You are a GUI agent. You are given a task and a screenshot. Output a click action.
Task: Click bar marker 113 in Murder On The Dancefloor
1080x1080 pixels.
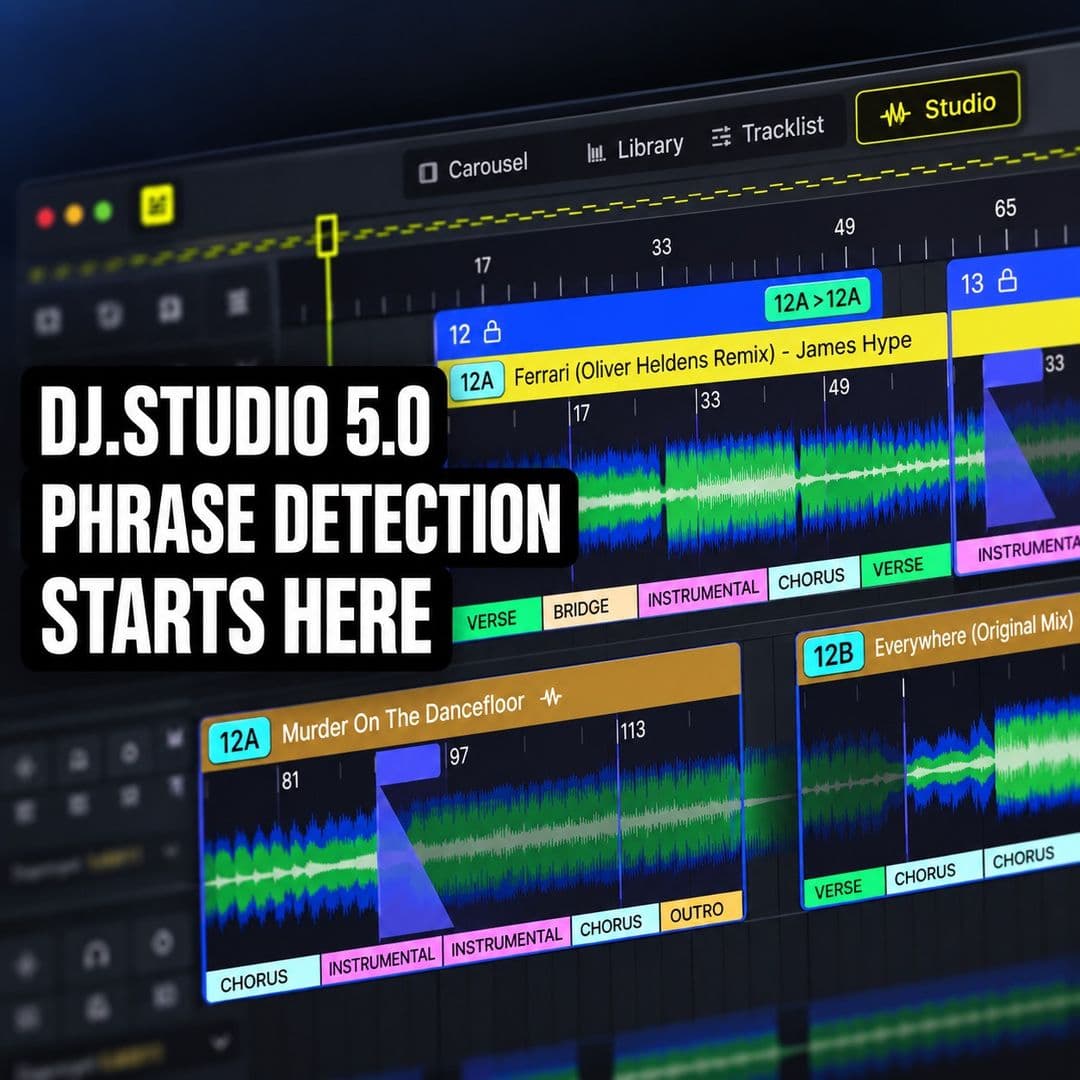632,729
